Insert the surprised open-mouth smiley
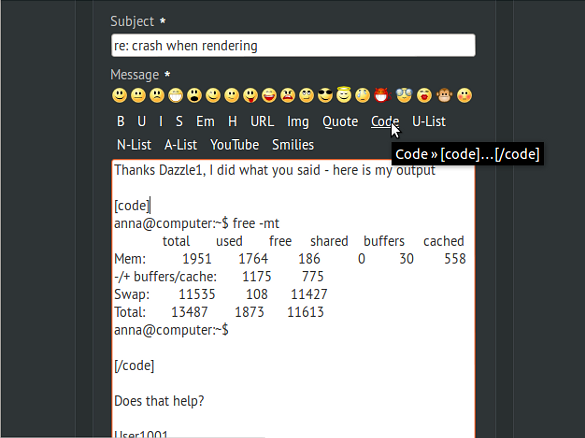Image resolution: width=585 pixels, height=438 pixels. (x=194, y=96)
